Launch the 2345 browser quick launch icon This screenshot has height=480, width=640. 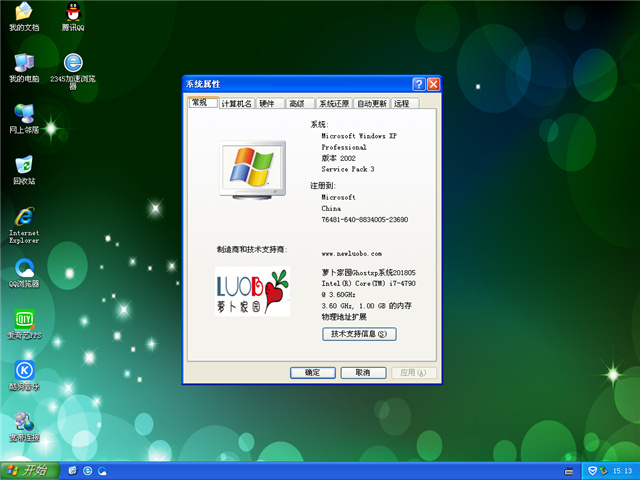tap(87, 471)
